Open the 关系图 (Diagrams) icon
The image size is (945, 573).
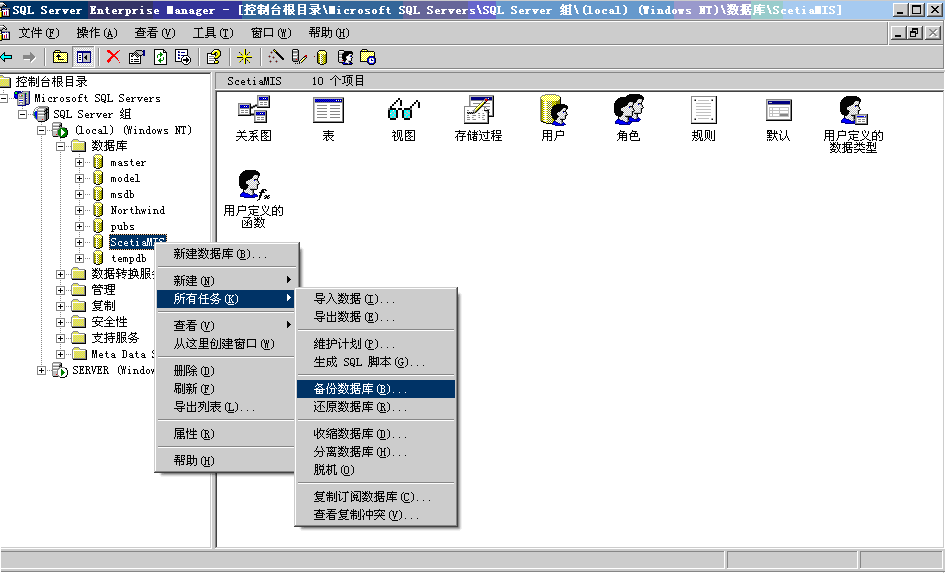[253, 111]
